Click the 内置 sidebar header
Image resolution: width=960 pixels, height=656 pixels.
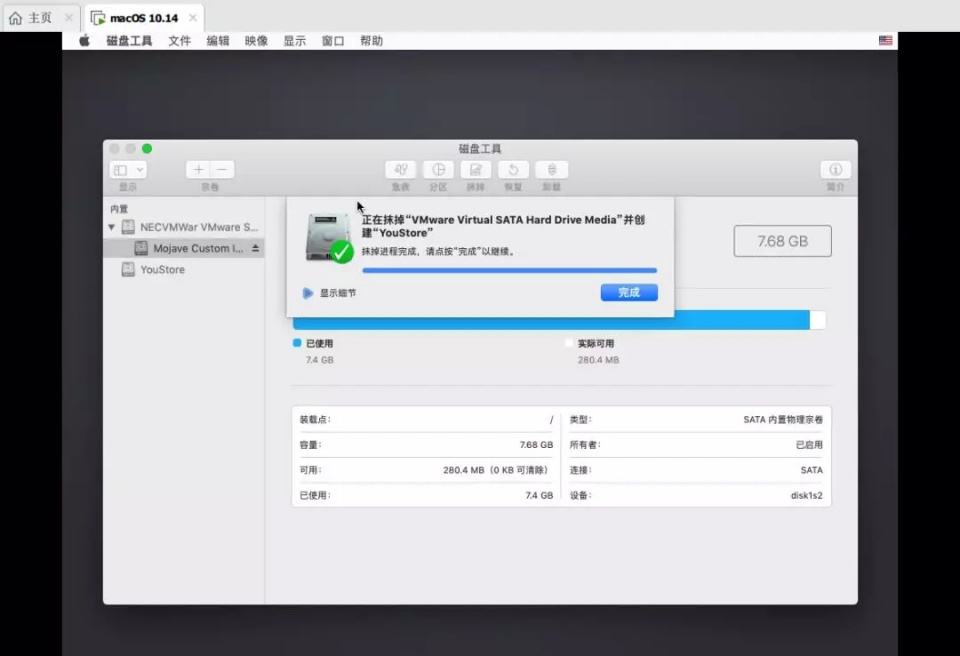pos(119,209)
